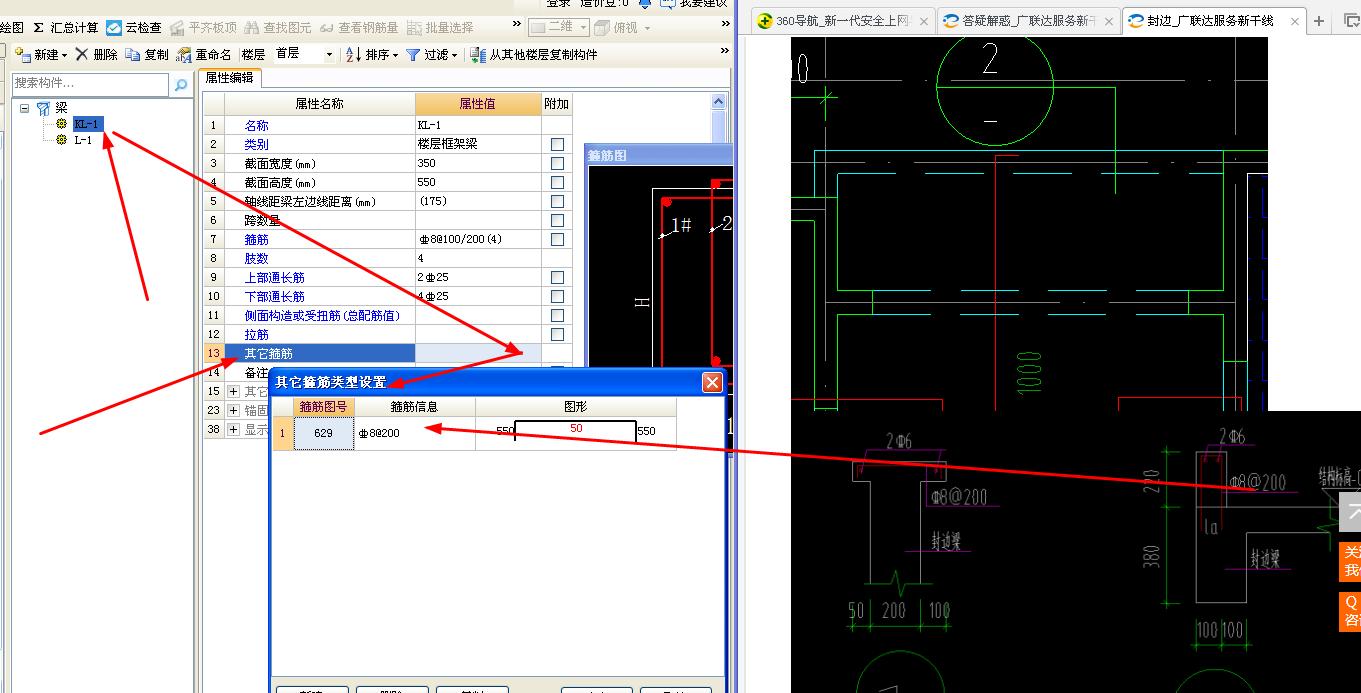Open the 排序 dropdown arrow

(x=396, y=56)
